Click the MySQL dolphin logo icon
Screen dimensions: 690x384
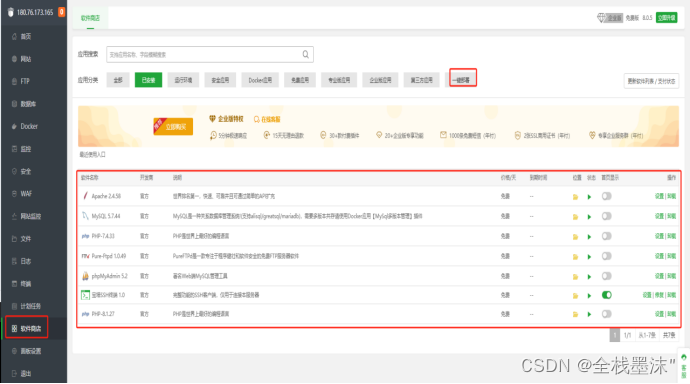coord(85,216)
